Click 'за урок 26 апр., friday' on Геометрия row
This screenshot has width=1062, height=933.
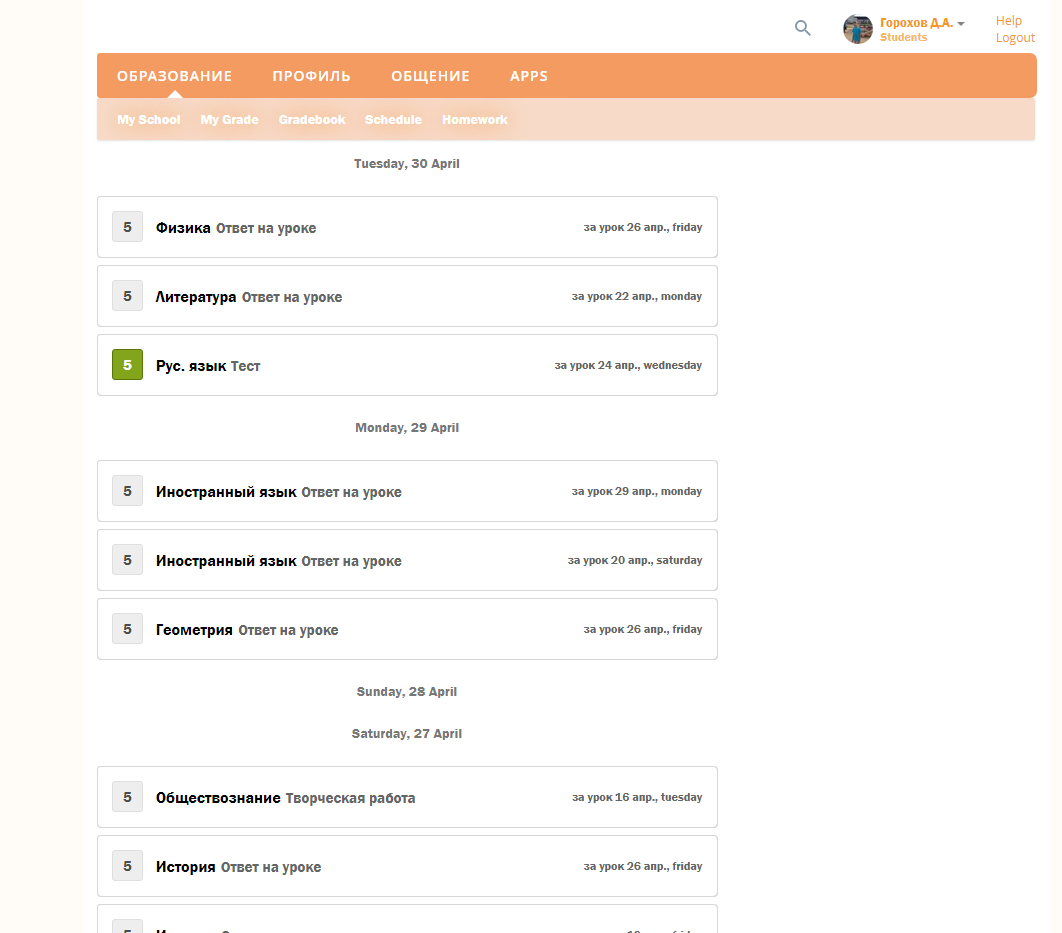pos(643,630)
